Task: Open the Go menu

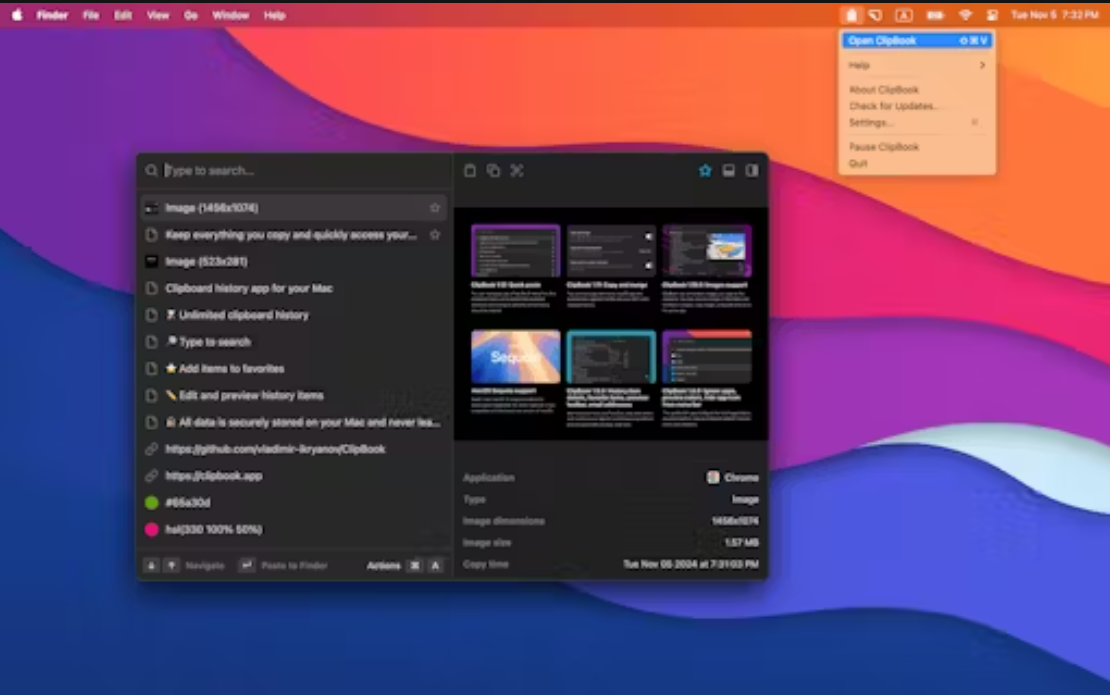Action: coord(190,15)
